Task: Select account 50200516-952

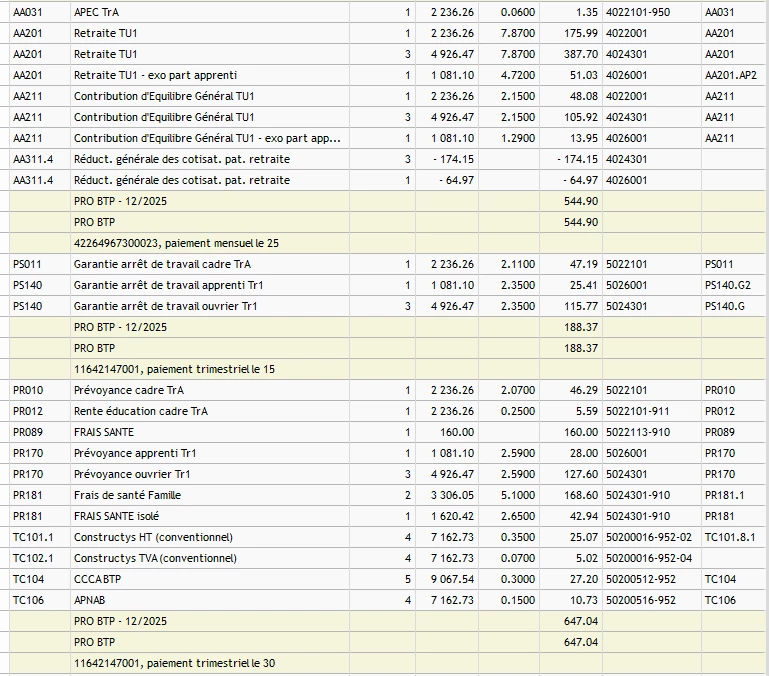Action: click(x=641, y=600)
